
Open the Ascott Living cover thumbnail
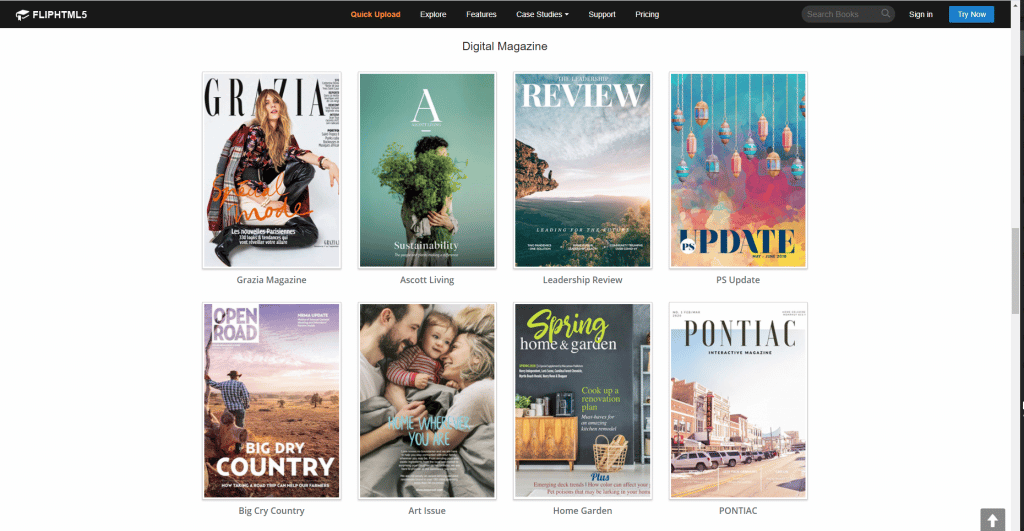click(427, 170)
